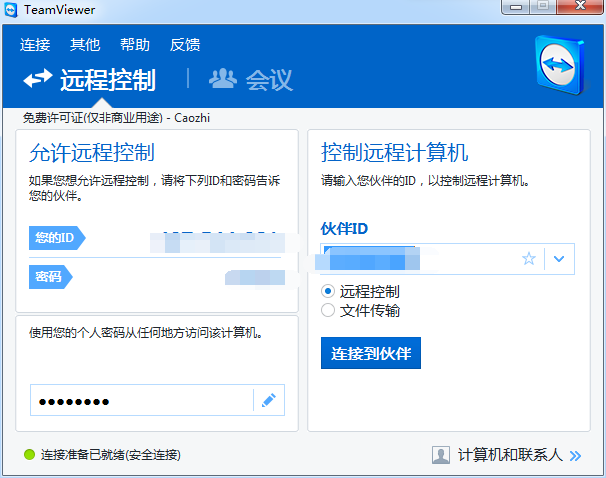Click the pencil icon beside the personal password
Screen dimensions: 606x478
click(268, 401)
